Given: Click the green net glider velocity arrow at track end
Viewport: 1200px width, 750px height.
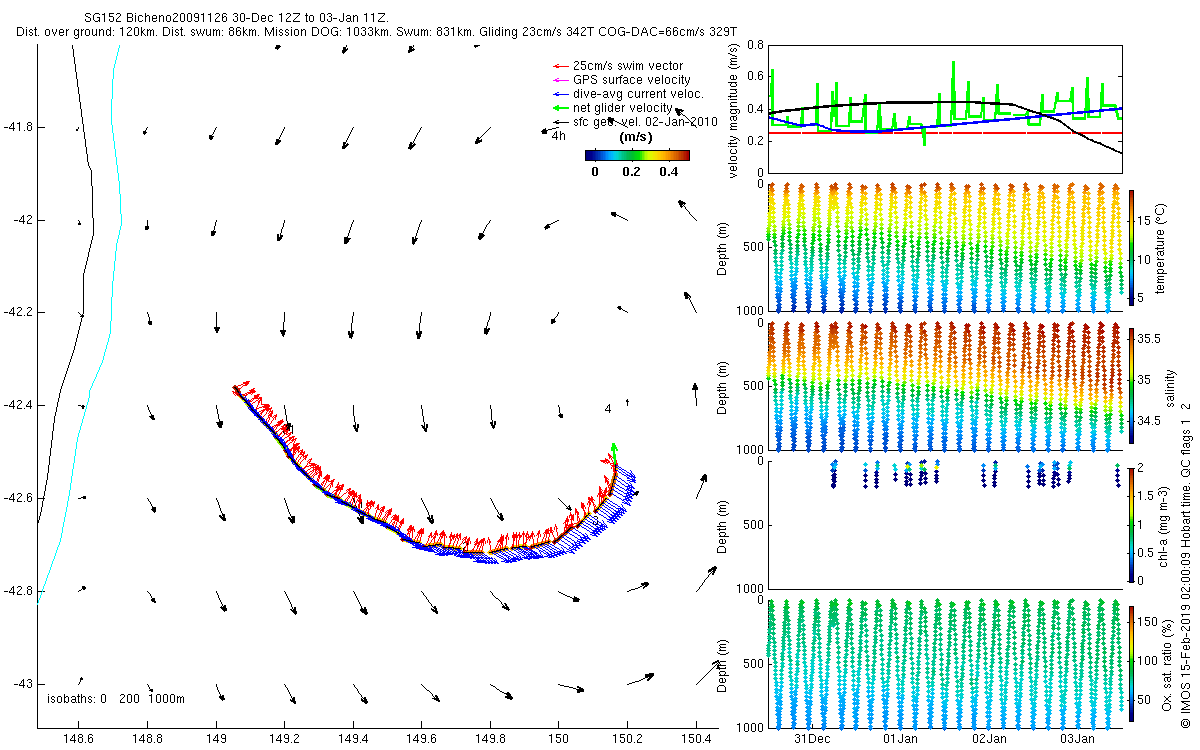Looking at the screenshot, I should (614, 453).
